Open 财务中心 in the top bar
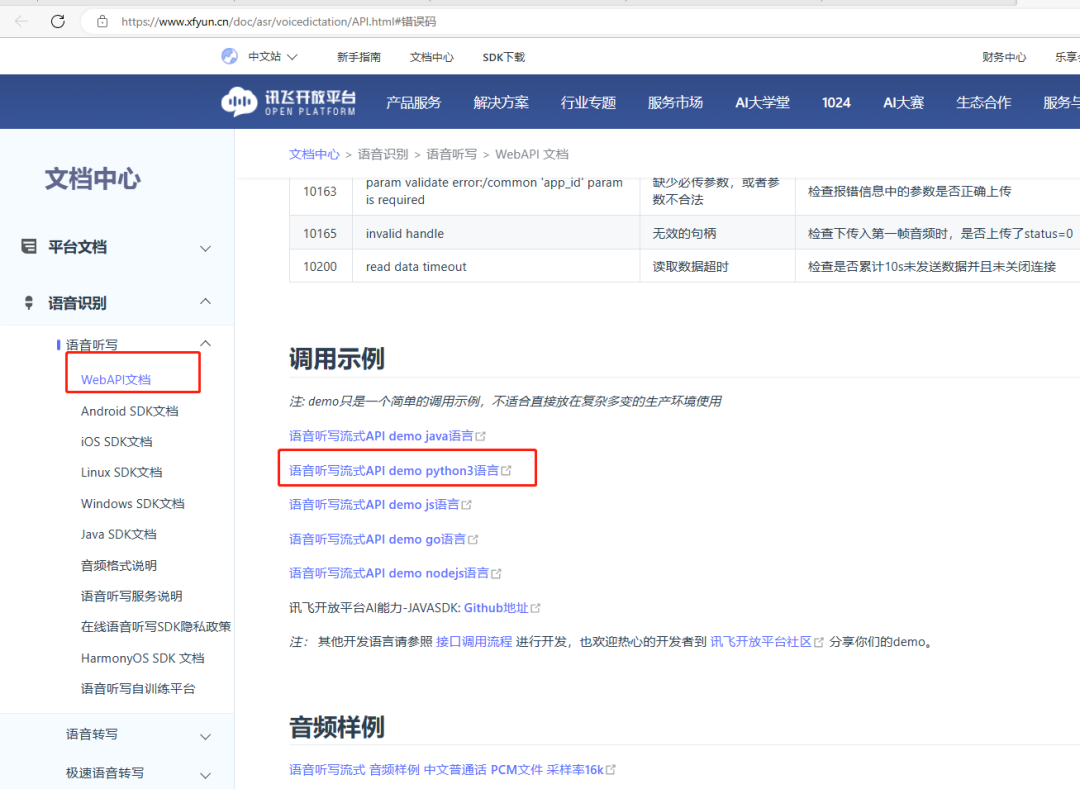Viewport: 1080px width, 789px height. pyautogui.click(x=1004, y=57)
